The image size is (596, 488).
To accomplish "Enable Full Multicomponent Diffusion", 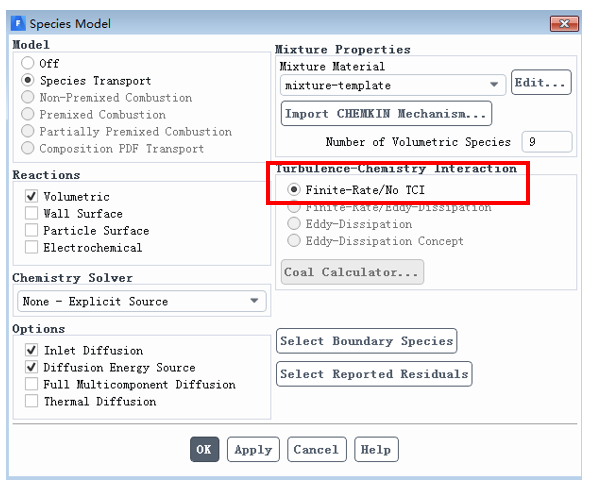I will click(x=32, y=384).
